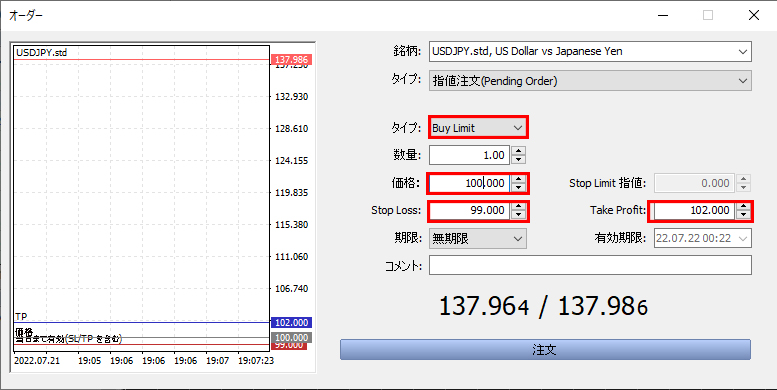Screen dimensions: 777x390
Task: Click the 119.835 value on price axis
Action: click(291, 193)
